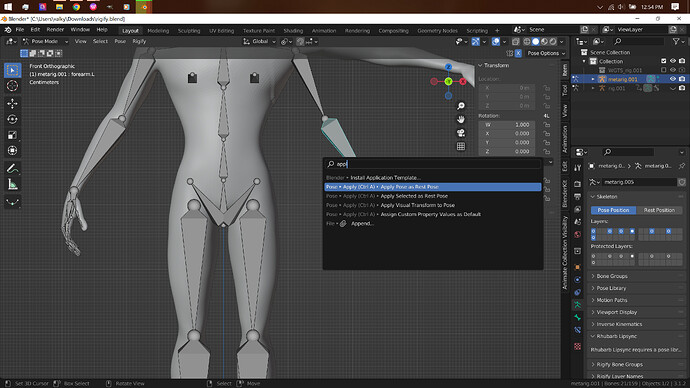Image resolution: width=690 pixels, height=388 pixels.
Task: Click Blender logo menu icon
Action: click(x=8, y=30)
